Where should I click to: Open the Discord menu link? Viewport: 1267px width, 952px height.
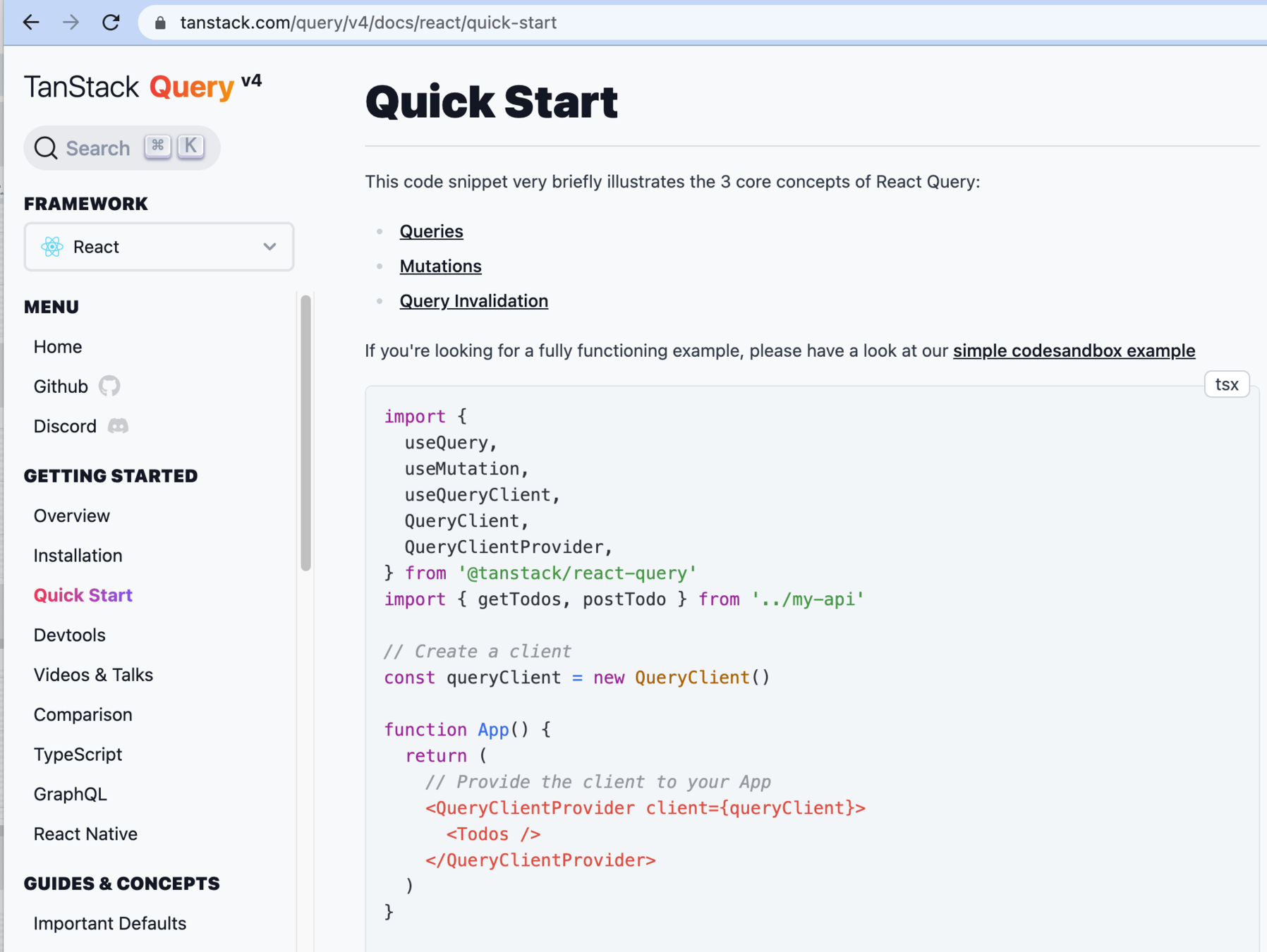pos(65,427)
